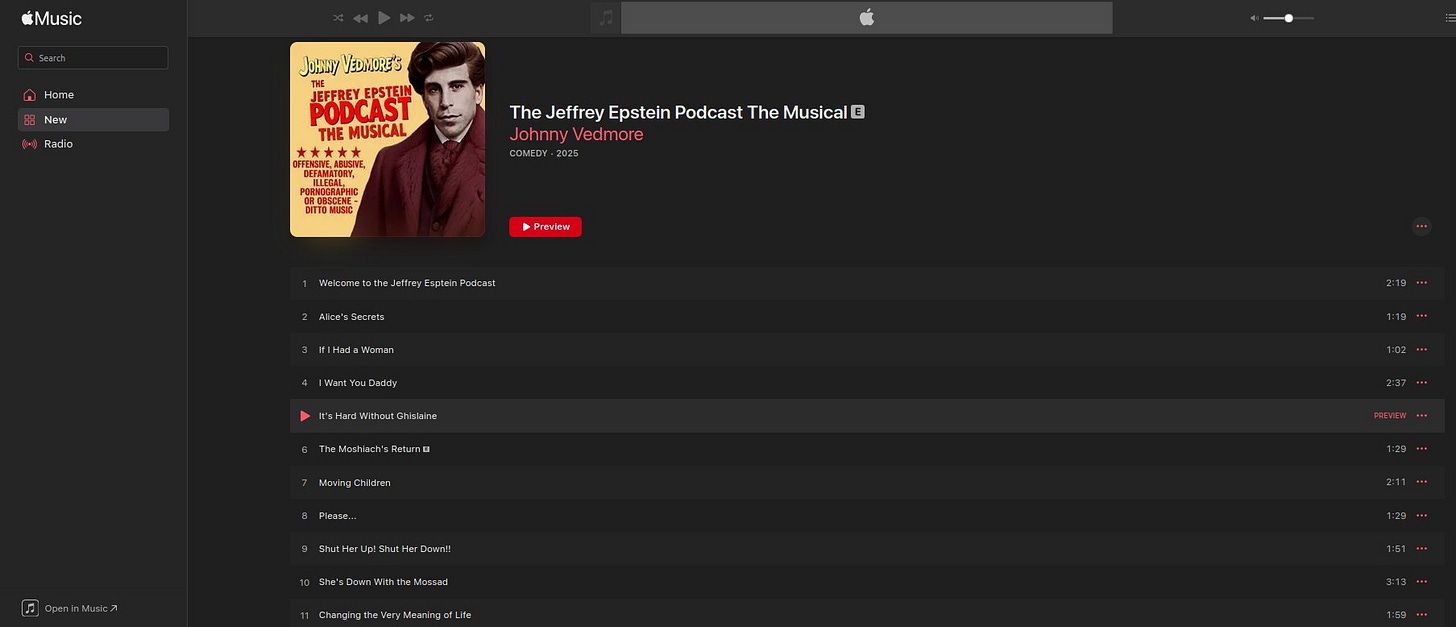Click the volume speaker icon
1456x627 pixels.
pyautogui.click(x=1255, y=18)
